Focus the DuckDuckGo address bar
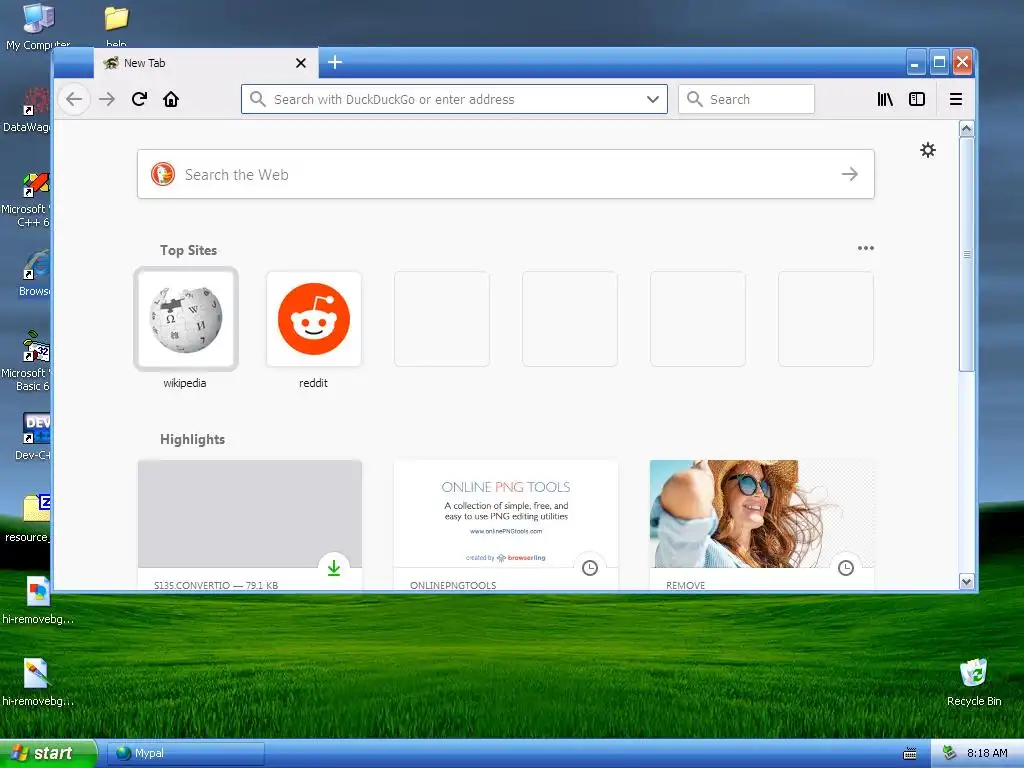The width and height of the screenshot is (1024, 768). (454, 99)
